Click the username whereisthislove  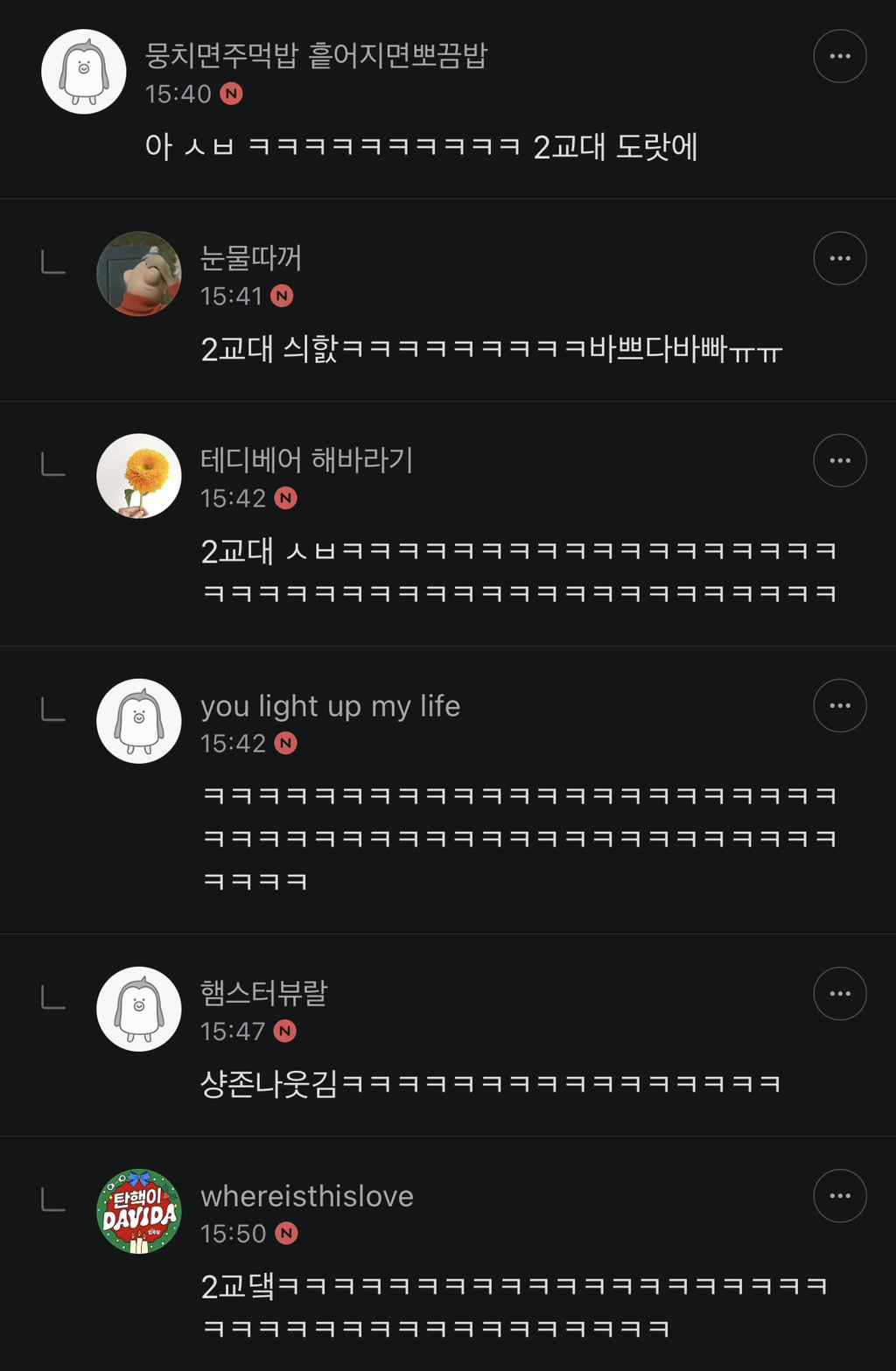(306, 1196)
